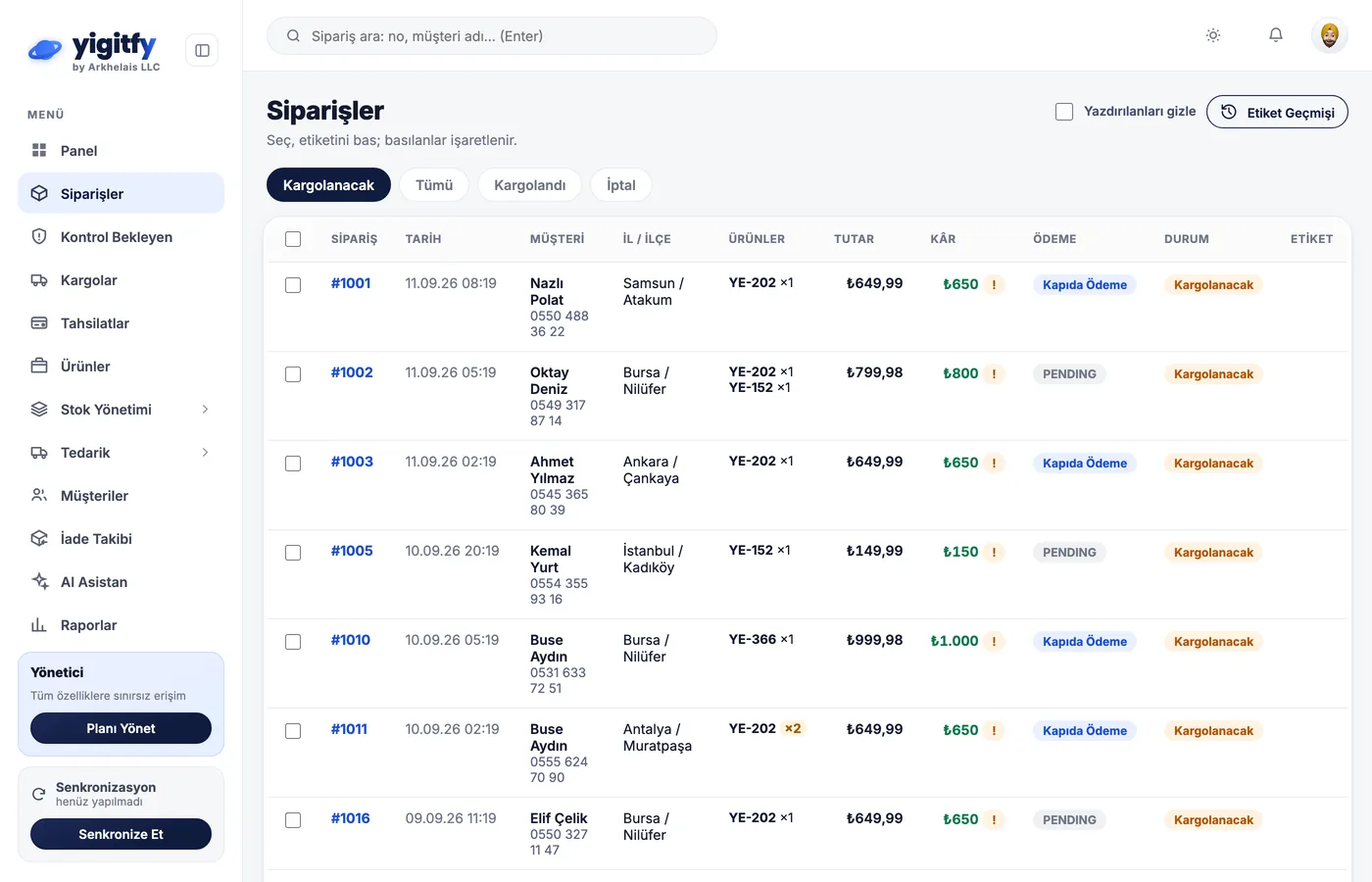This screenshot has height=882, width=1372.
Task: Focus the Sipariş ara search field
Action: click(492, 35)
